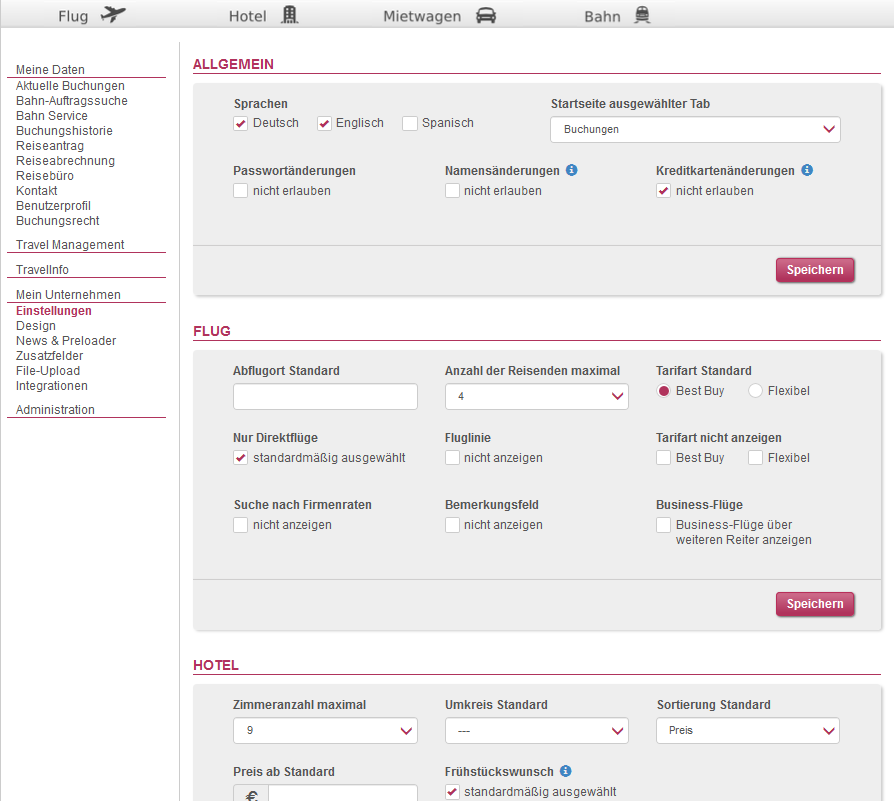Select Best Buy radio for Tarifart Standard
894x801 pixels.
click(663, 391)
